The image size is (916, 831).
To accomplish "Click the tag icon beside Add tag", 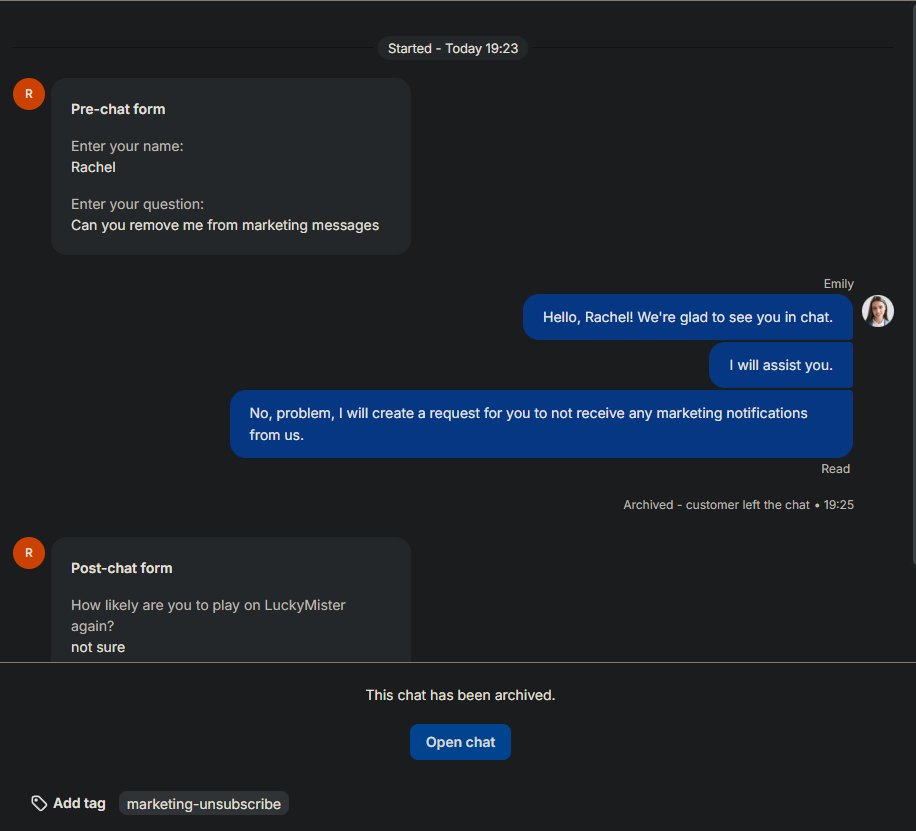I will (x=39, y=803).
